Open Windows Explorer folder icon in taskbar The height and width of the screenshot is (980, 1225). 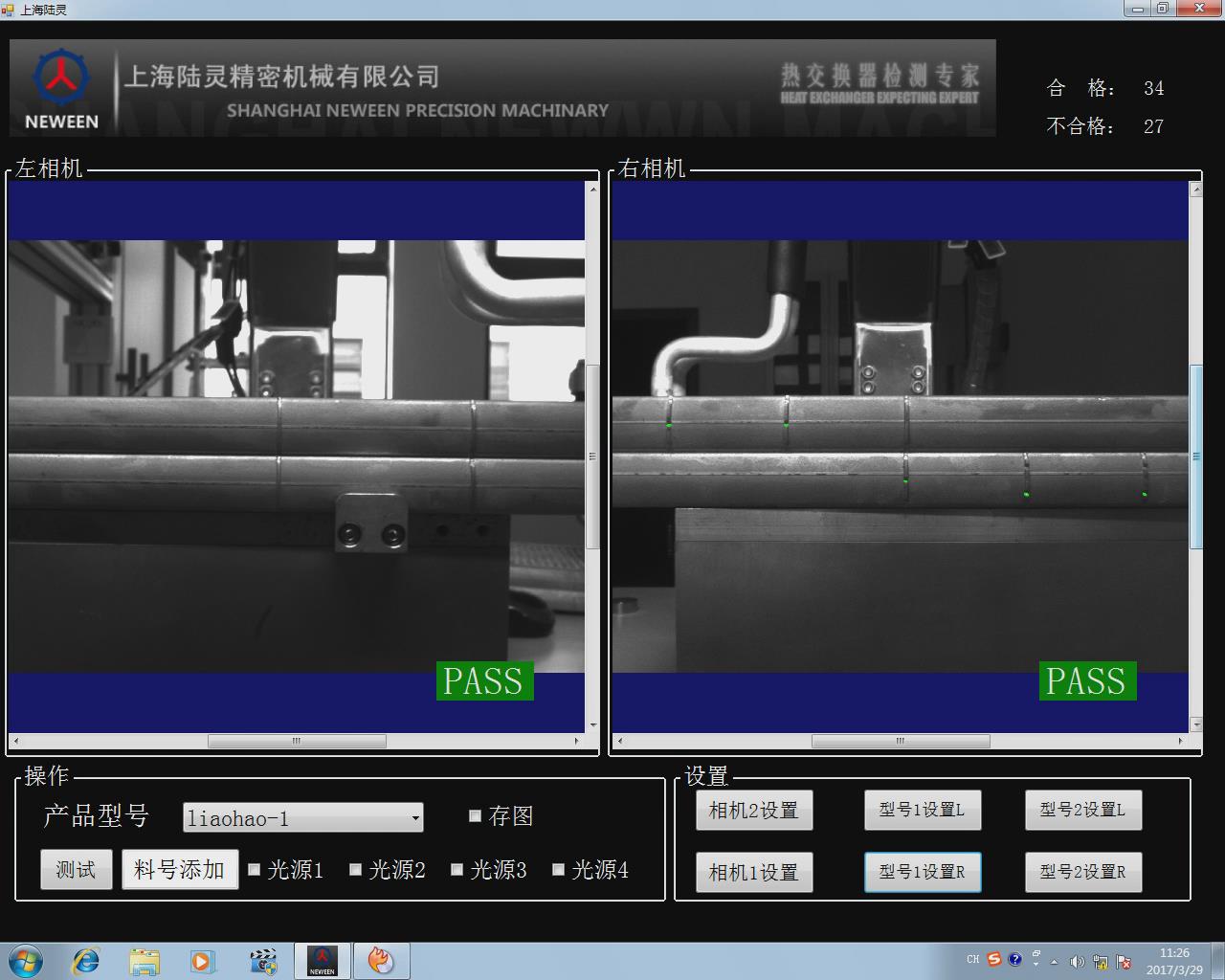(x=145, y=960)
